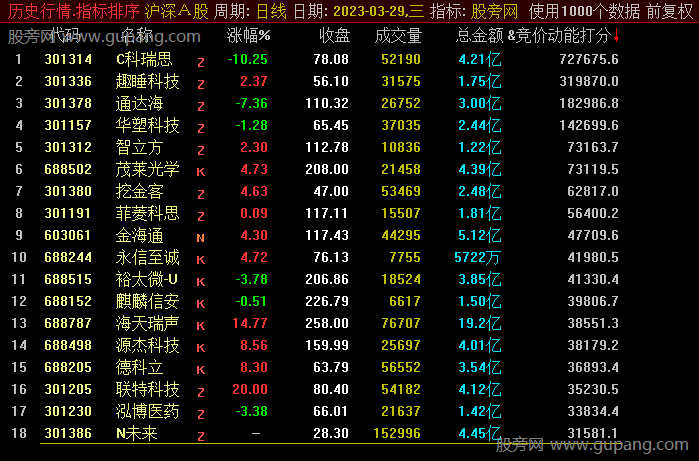
Task: Click the red sort descending arrow
Action: click(x=617, y=36)
